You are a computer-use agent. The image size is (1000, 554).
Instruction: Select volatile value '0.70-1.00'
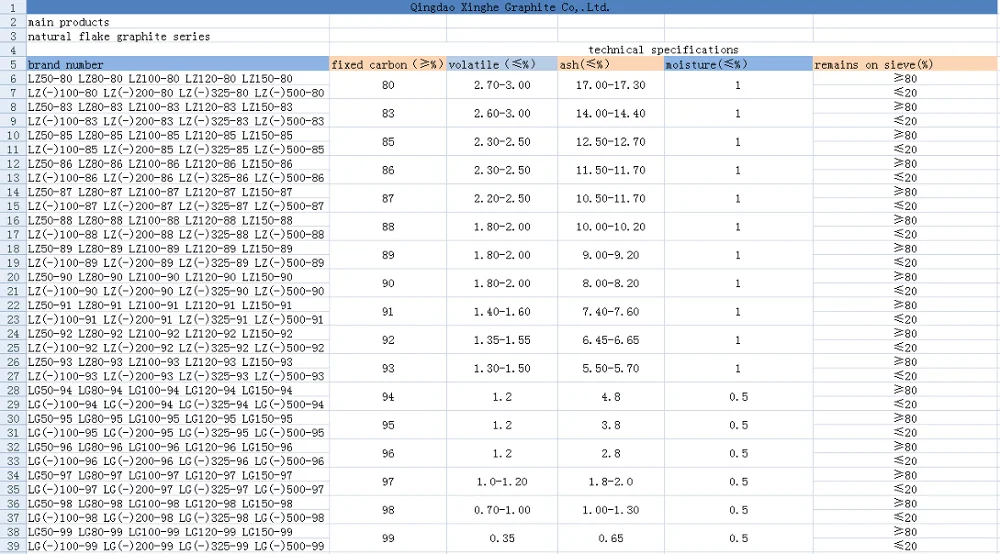click(x=502, y=510)
